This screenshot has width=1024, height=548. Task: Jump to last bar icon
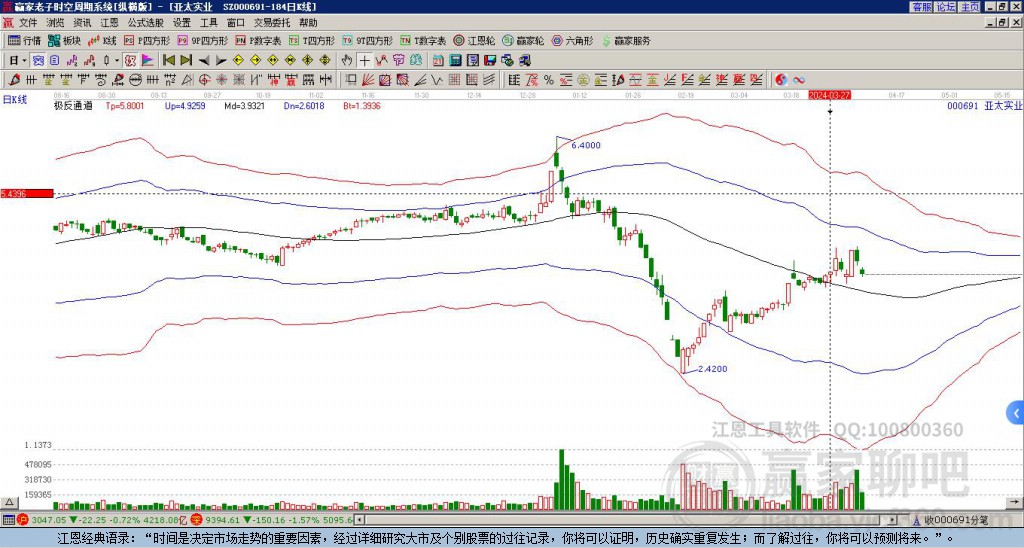coord(186,61)
